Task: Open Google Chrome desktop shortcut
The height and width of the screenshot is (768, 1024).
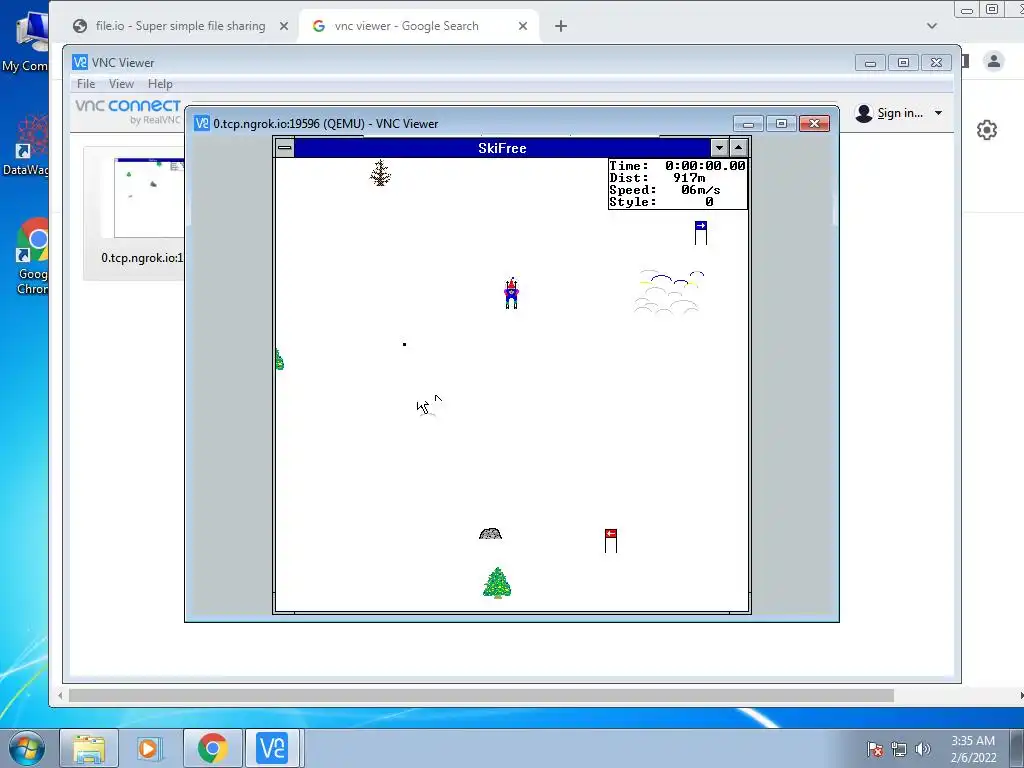Action: click(x=33, y=256)
